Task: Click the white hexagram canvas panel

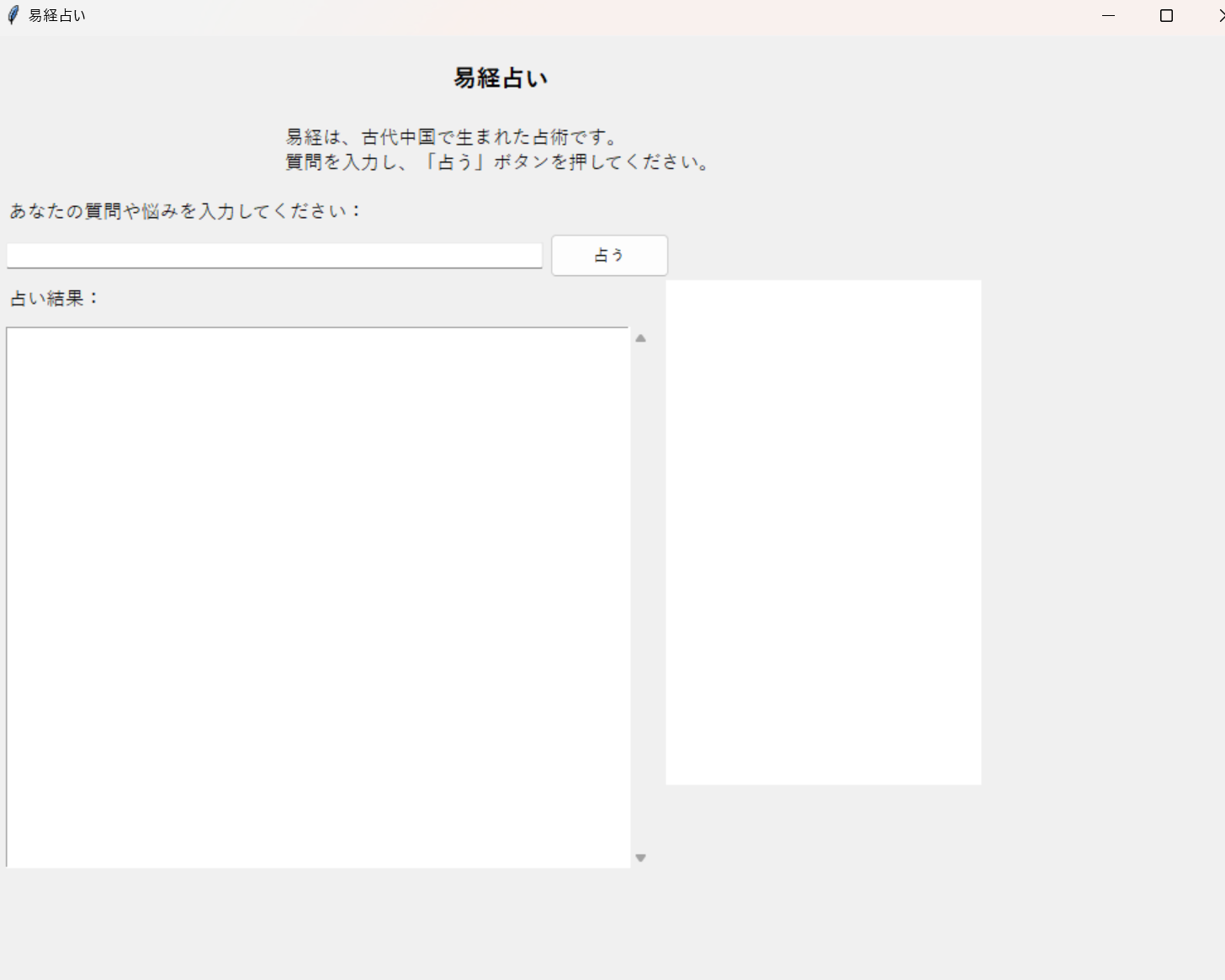Action: pyautogui.click(x=823, y=532)
